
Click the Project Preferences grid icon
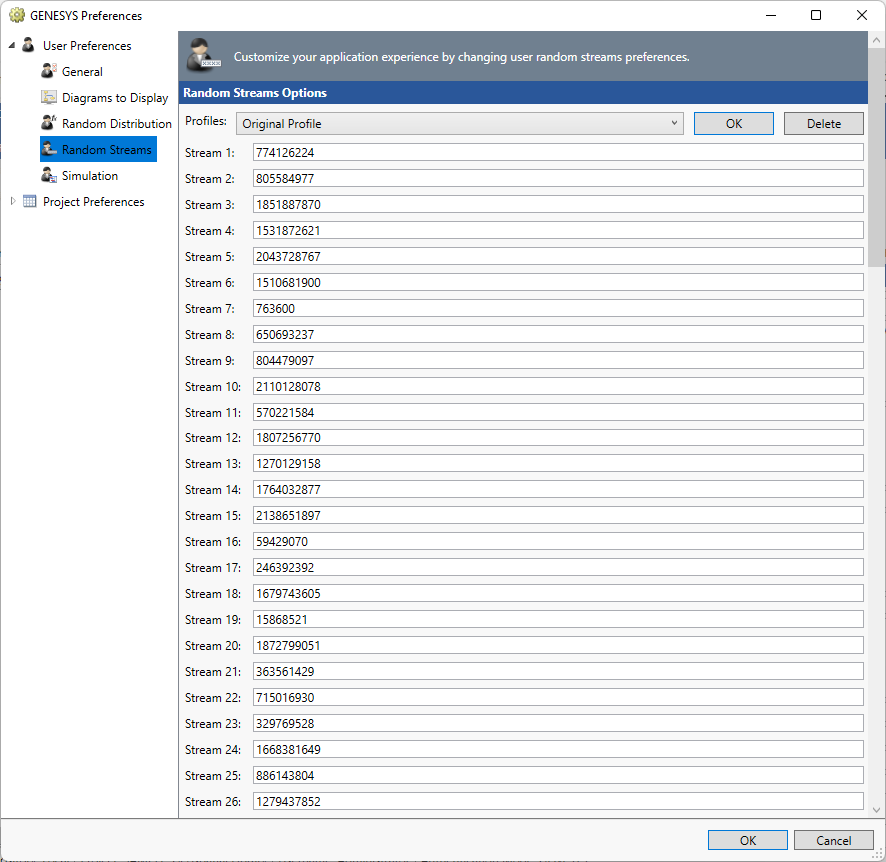[x=30, y=202]
